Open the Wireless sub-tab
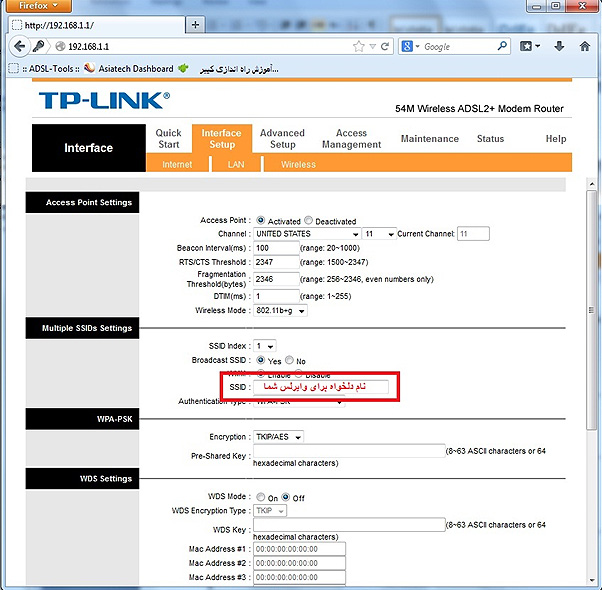 click(298, 164)
